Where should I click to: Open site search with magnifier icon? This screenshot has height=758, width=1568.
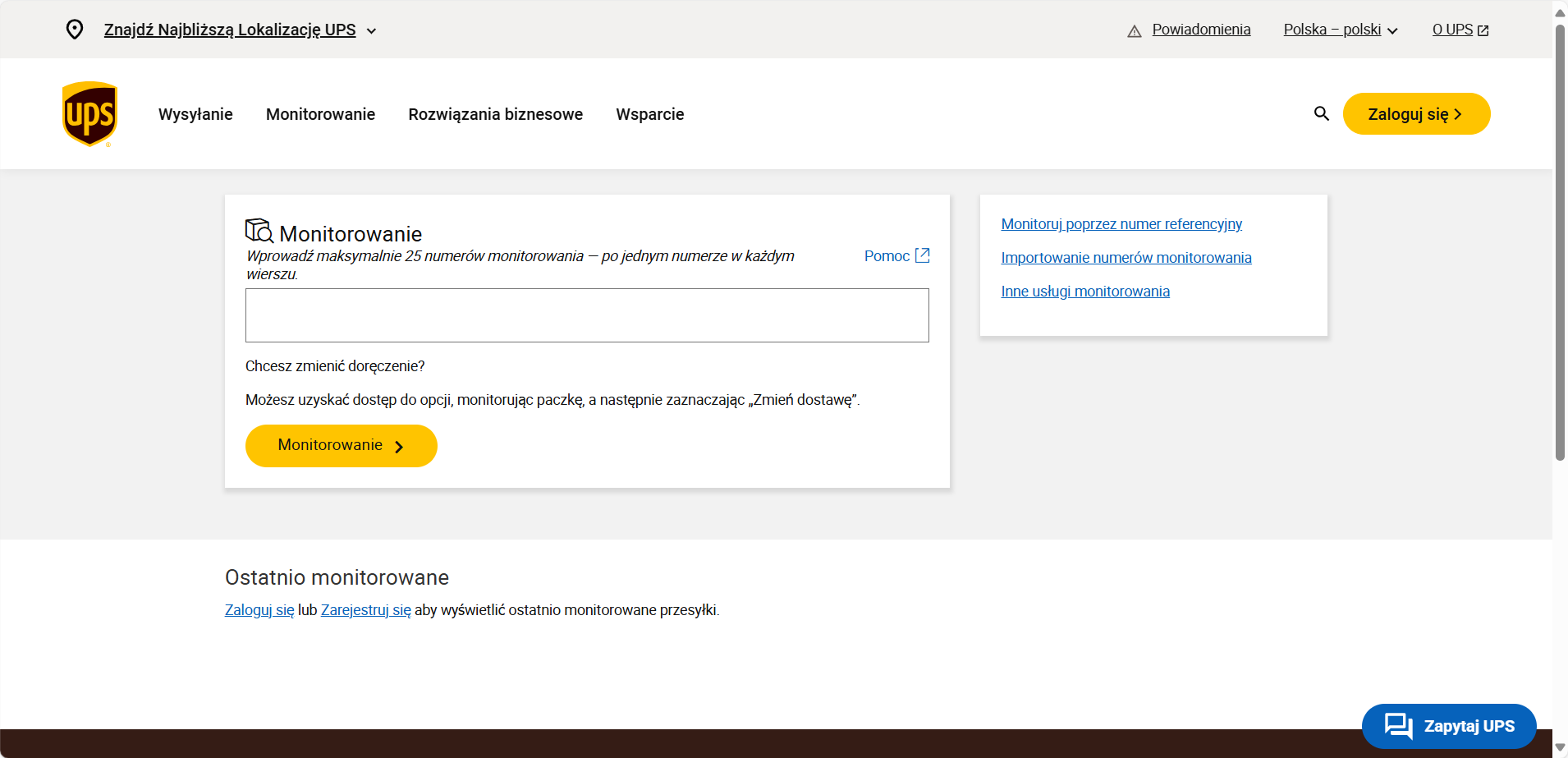coord(1322,113)
